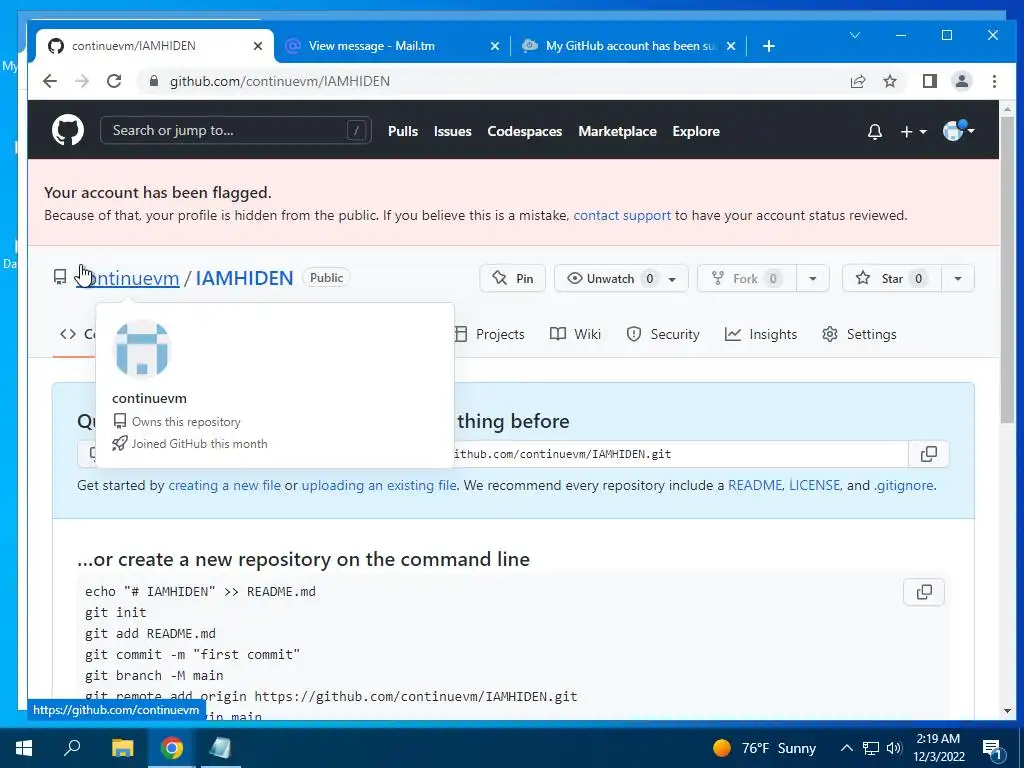Open the Security tab
Image resolution: width=1024 pixels, height=768 pixels.
663,334
